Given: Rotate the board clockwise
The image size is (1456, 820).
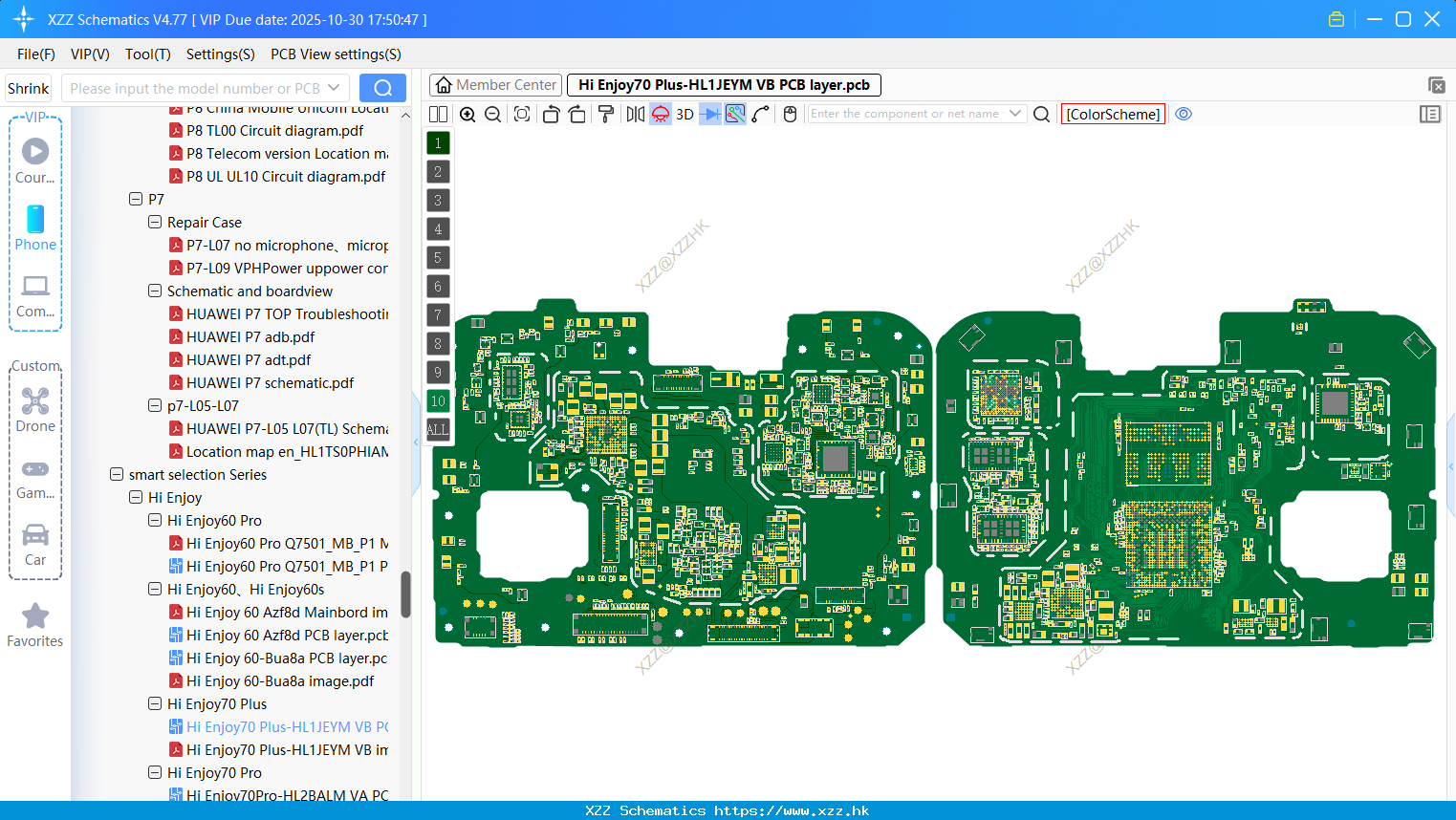Looking at the screenshot, I should 577,114.
